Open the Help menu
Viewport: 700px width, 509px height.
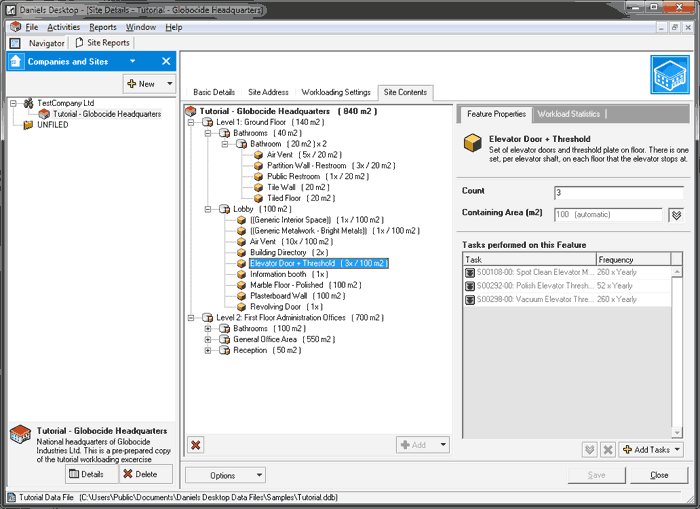[x=174, y=27]
